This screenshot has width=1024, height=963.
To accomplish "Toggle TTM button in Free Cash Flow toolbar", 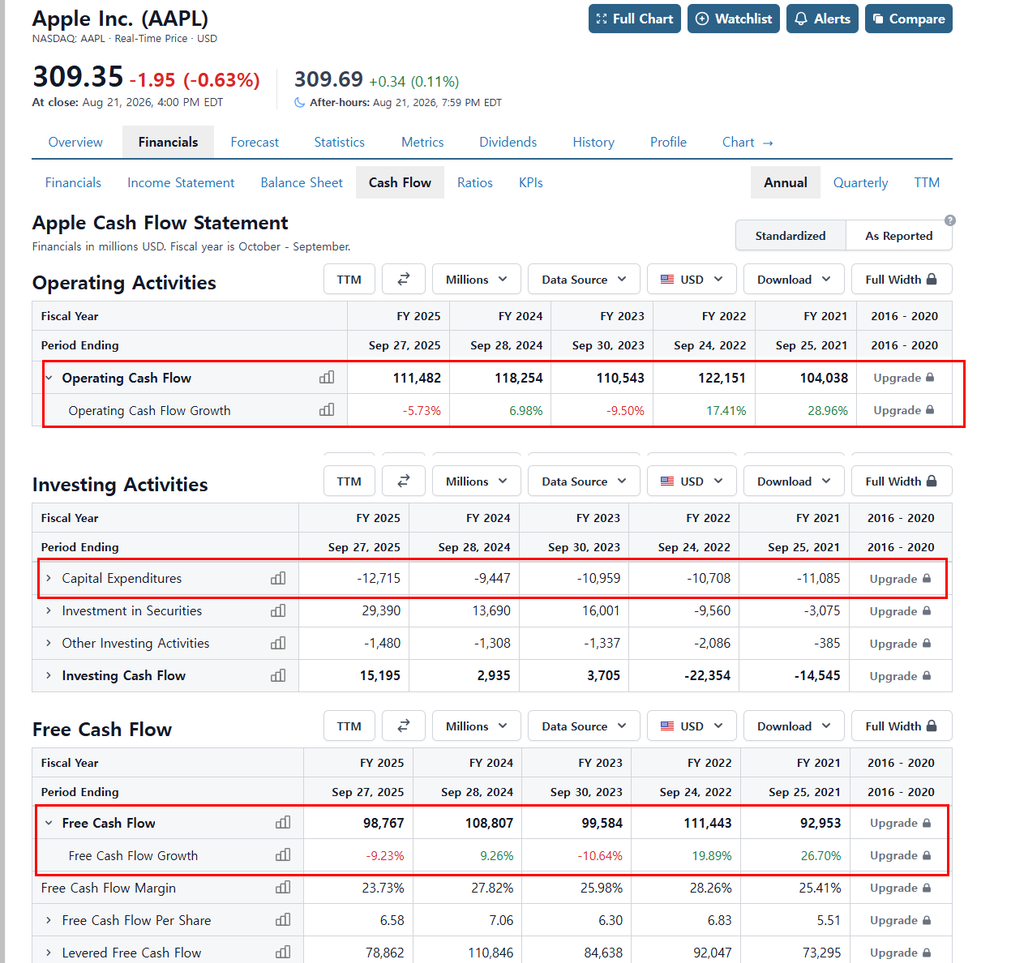I will point(349,726).
